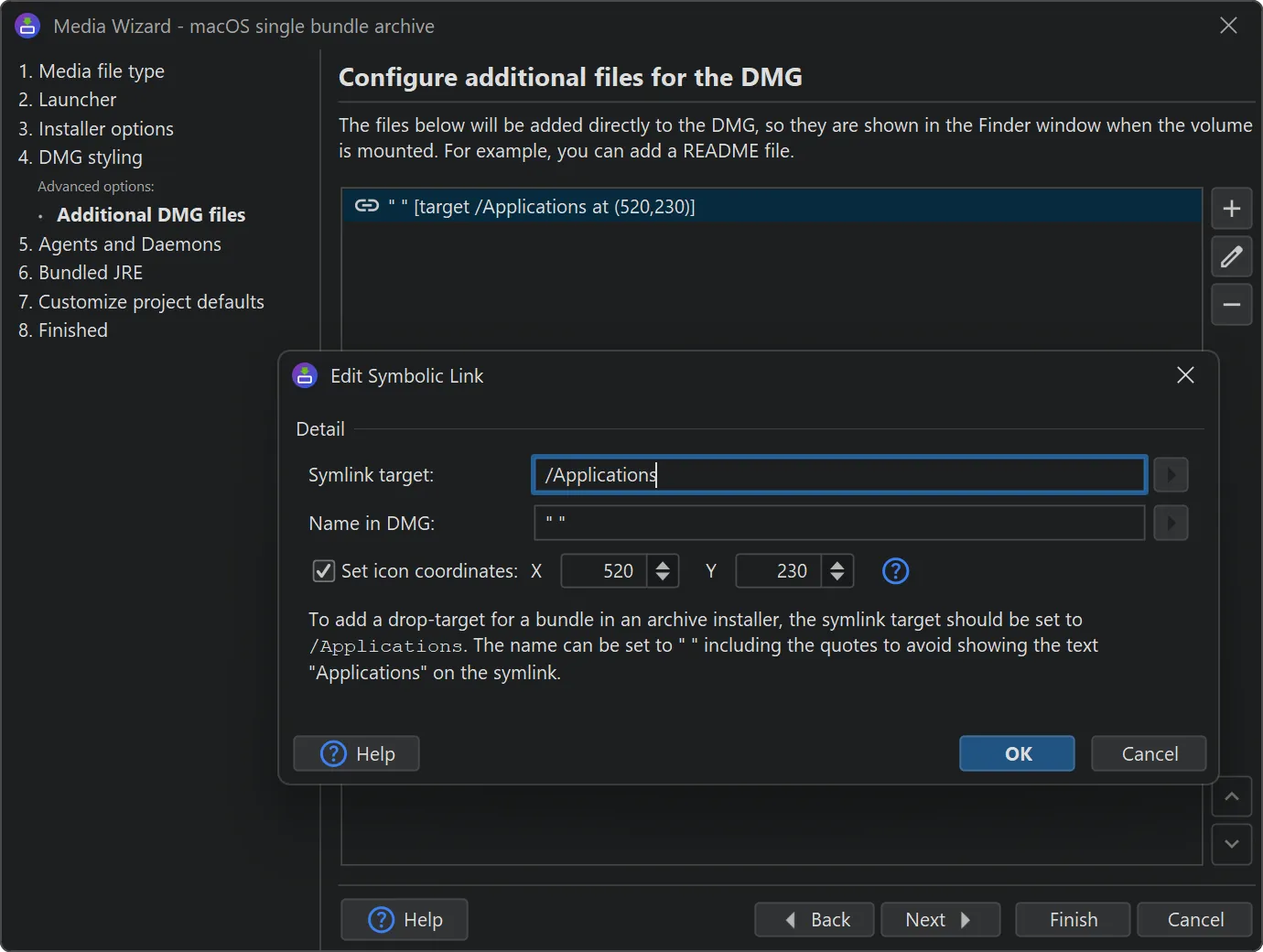The image size is (1263, 952).
Task: Cancel the Edit Symbolic Link dialog
Action: pyautogui.click(x=1149, y=754)
